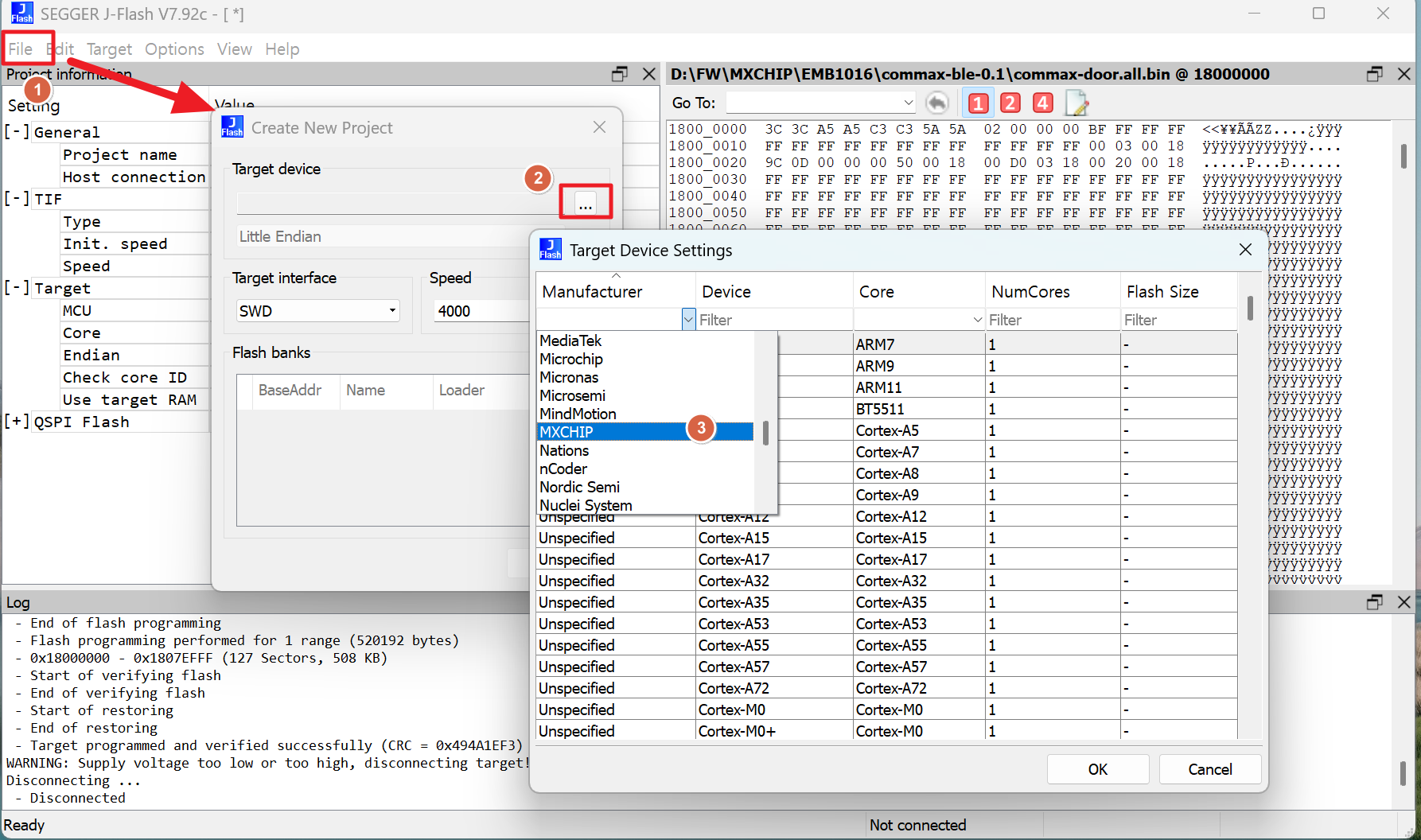Click the Device filter input field
Screen dimensions: 1421x840
[773, 320]
